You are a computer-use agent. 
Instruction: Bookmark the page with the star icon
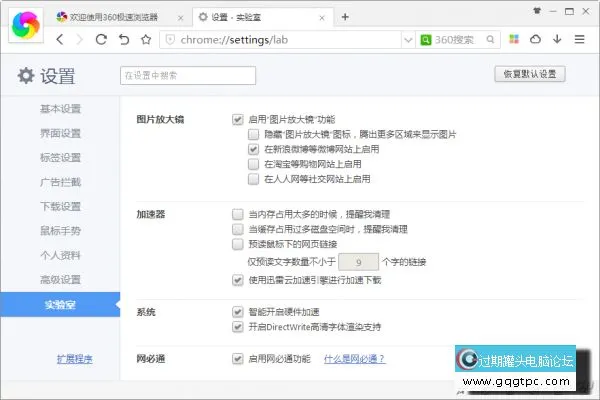146,39
